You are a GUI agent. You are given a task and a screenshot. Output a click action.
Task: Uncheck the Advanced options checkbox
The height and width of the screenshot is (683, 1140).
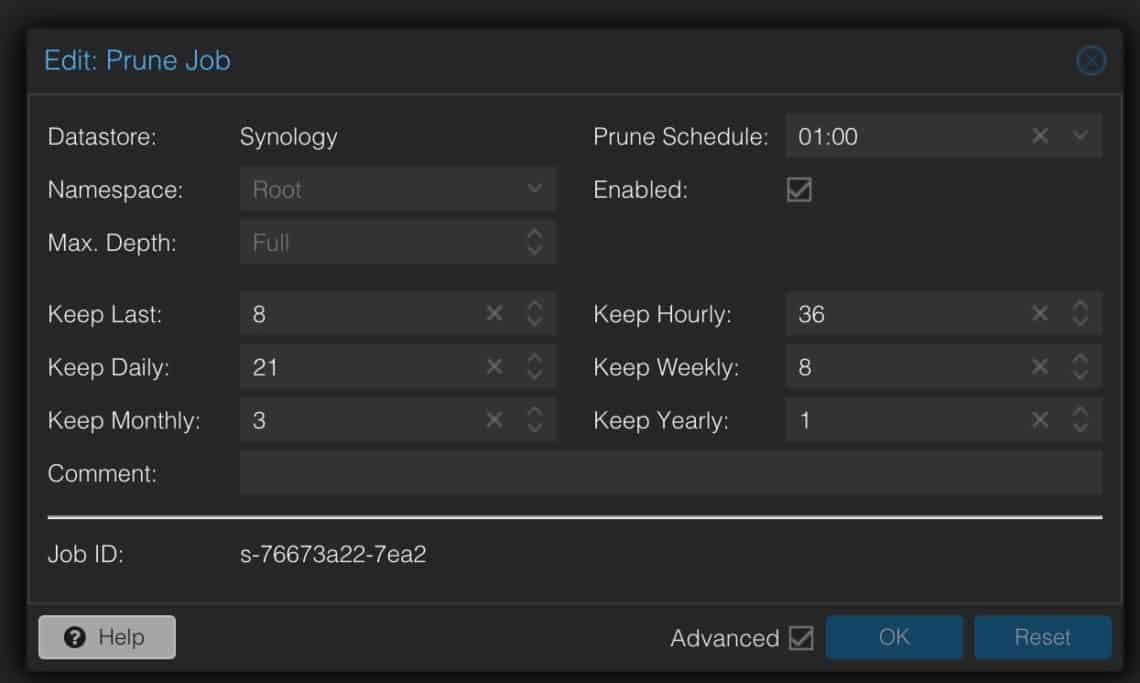click(x=801, y=638)
